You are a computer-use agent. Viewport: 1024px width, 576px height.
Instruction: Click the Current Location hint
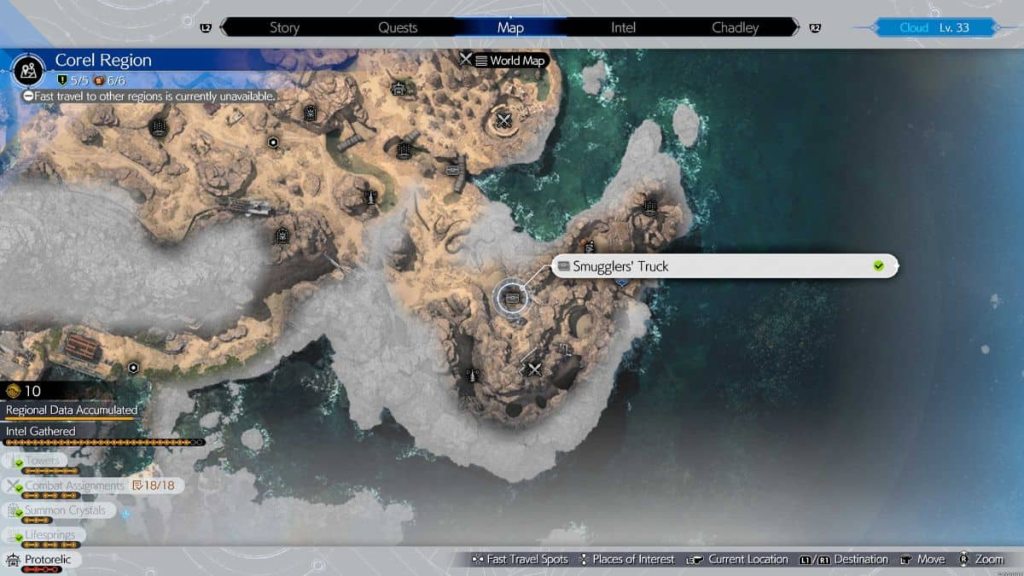click(x=737, y=559)
